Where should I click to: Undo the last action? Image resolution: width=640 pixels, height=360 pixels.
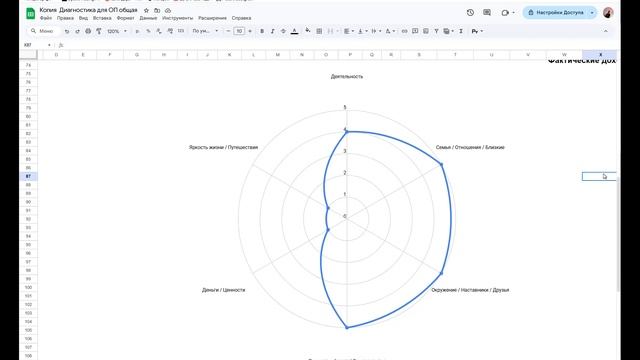[x=67, y=31]
